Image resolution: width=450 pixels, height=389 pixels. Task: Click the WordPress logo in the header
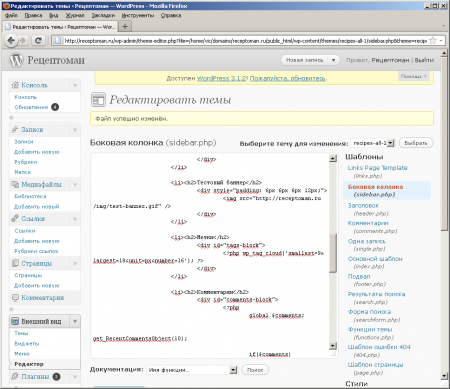[x=16, y=60]
